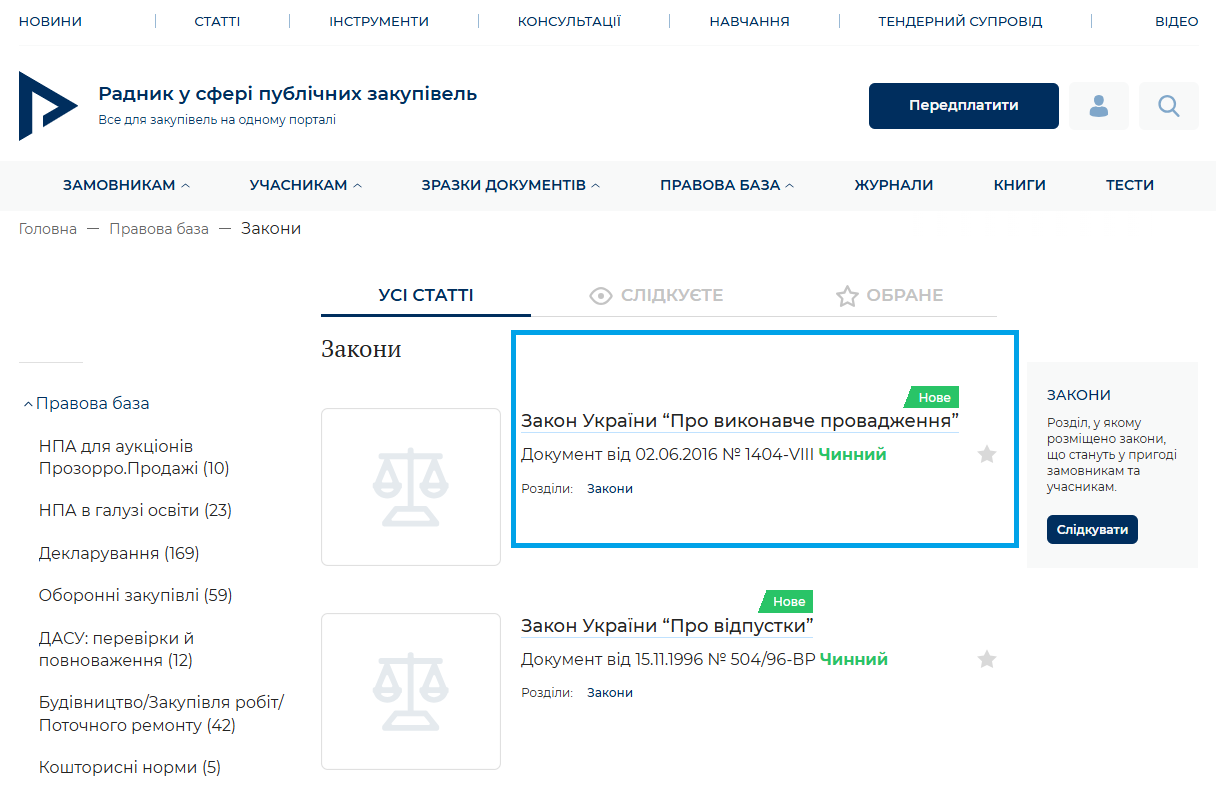Image resolution: width=1216 pixels, height=791 pixels.
Task: Expand the "Учасникам" dropdown menu
Action: (x=305, y=185)
